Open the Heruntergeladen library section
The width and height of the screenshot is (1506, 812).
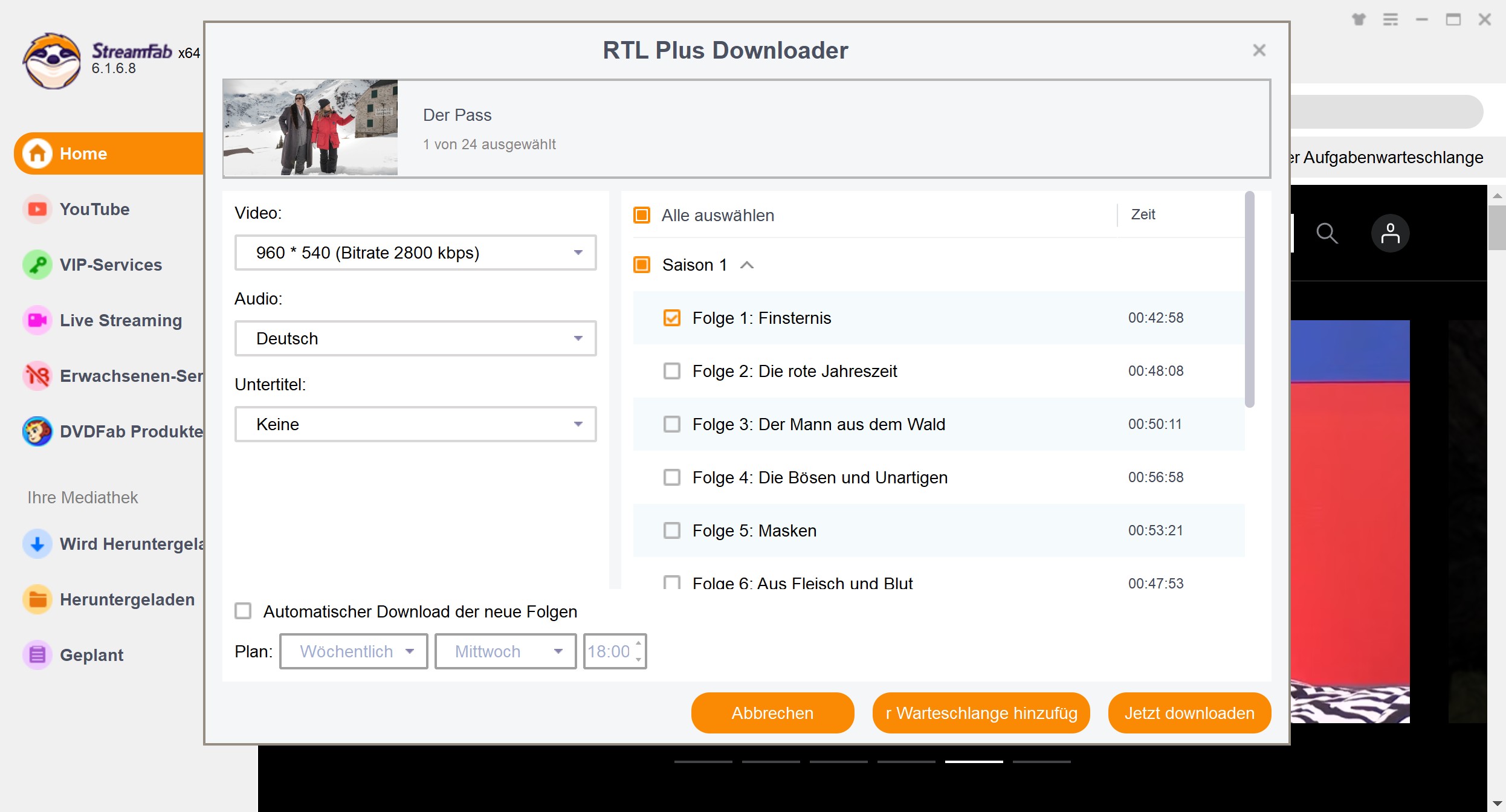click(109, 599)
